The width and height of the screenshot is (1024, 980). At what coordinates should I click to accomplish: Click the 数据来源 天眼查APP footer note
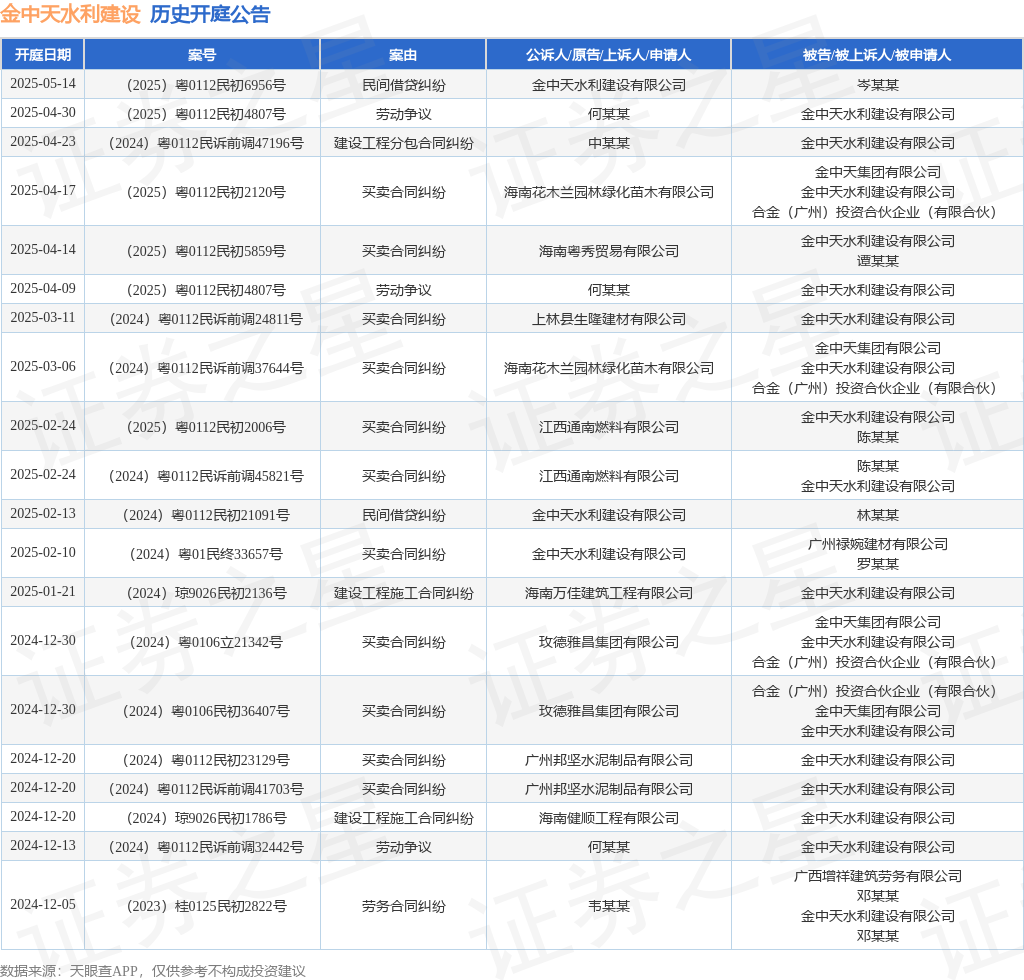(x=153, y=971)
